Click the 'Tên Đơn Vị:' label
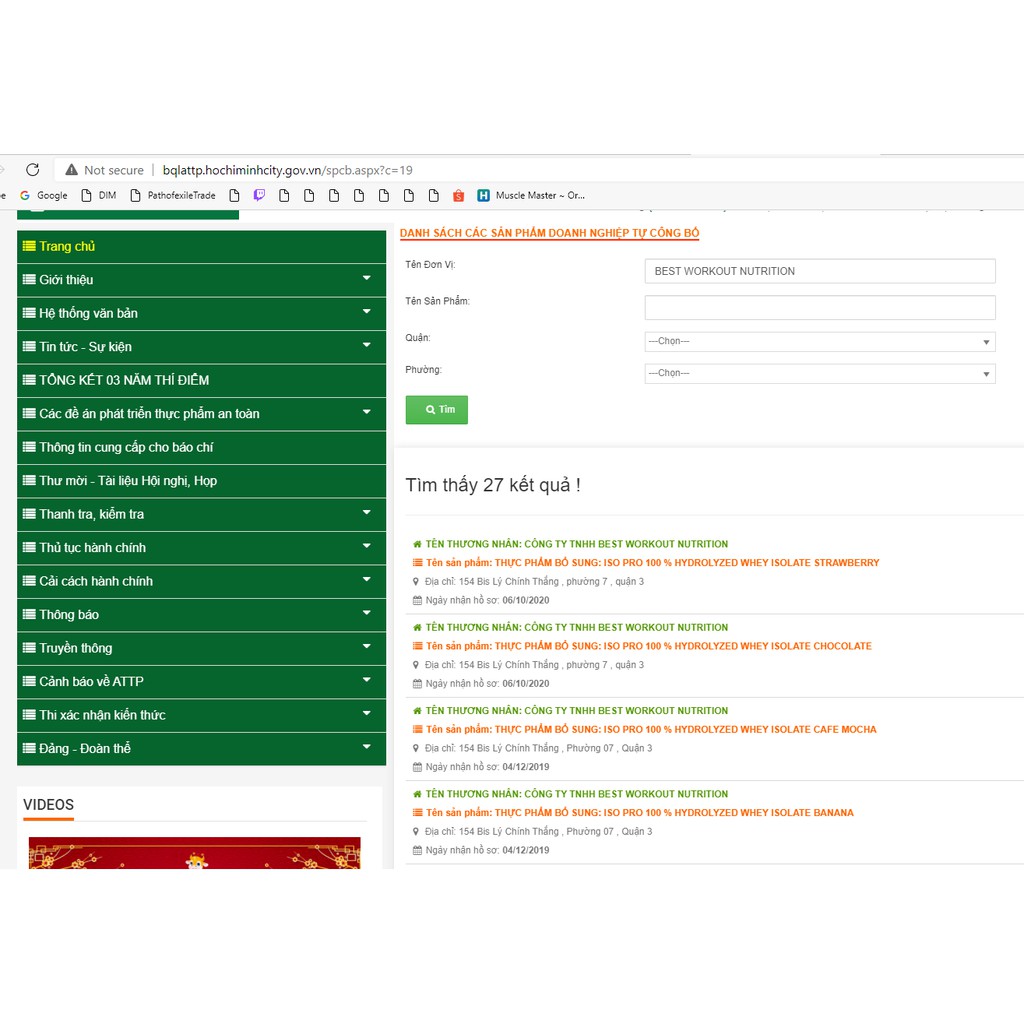Screen dimensions: 1024x1024 click(x=430, y=264)
